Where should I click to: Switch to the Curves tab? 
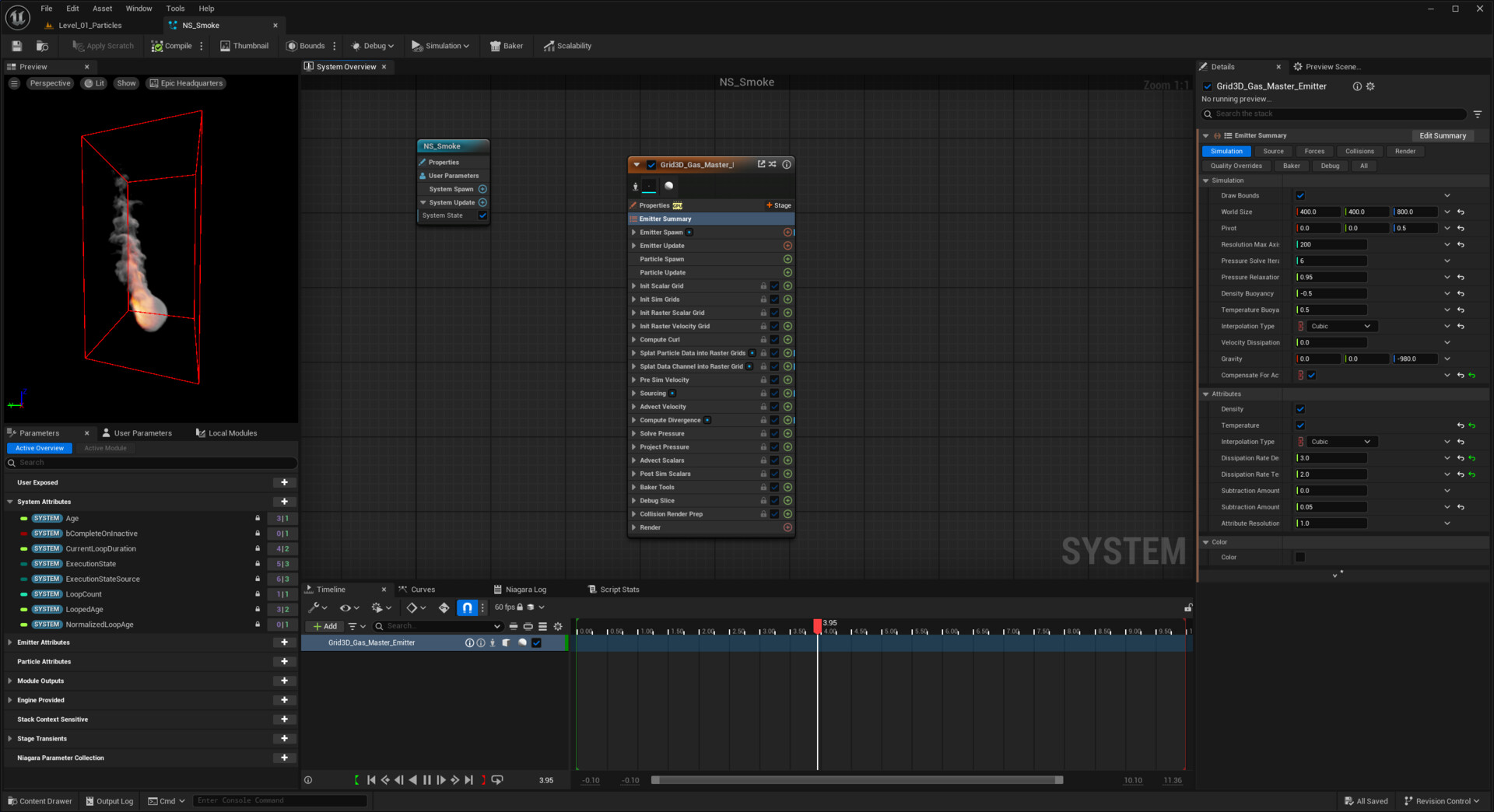click(x=423, y=589)
